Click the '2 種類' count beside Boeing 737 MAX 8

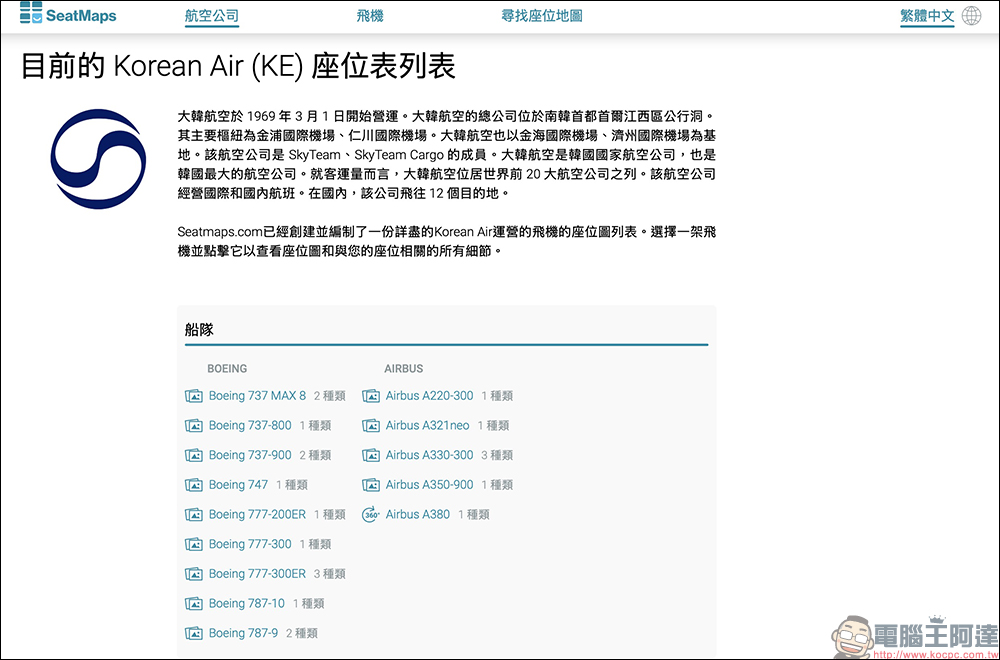pos(330,396)
